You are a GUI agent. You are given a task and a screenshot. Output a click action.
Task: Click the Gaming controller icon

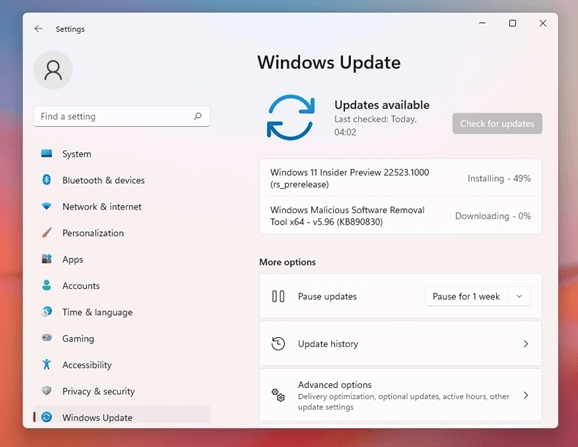click(46, 338)
